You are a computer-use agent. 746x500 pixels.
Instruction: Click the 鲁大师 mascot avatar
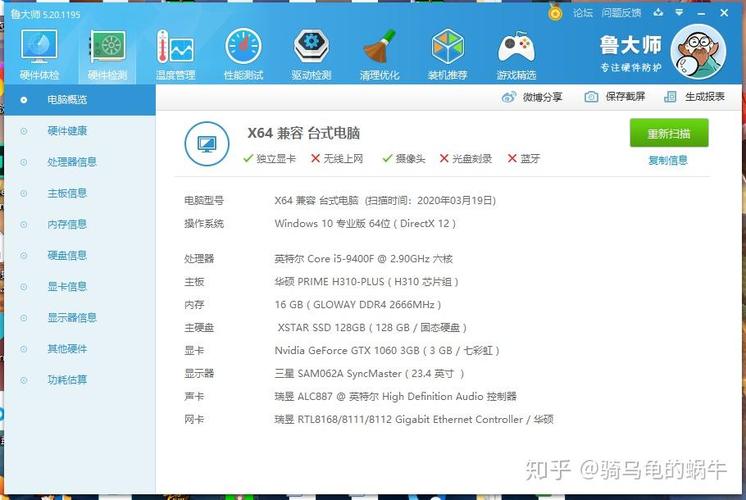point(698,51)
